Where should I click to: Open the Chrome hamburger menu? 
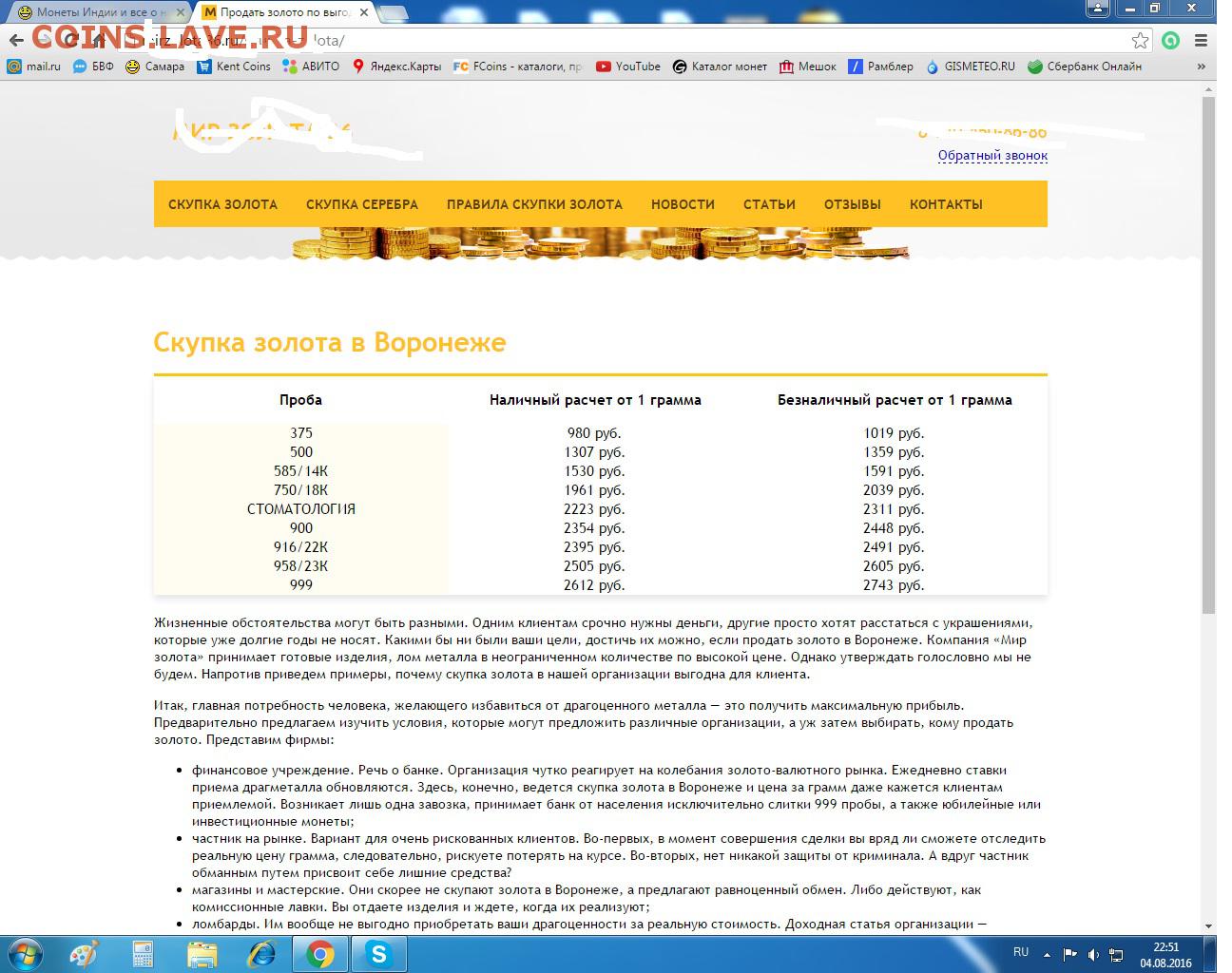[x=1202, y=41]
